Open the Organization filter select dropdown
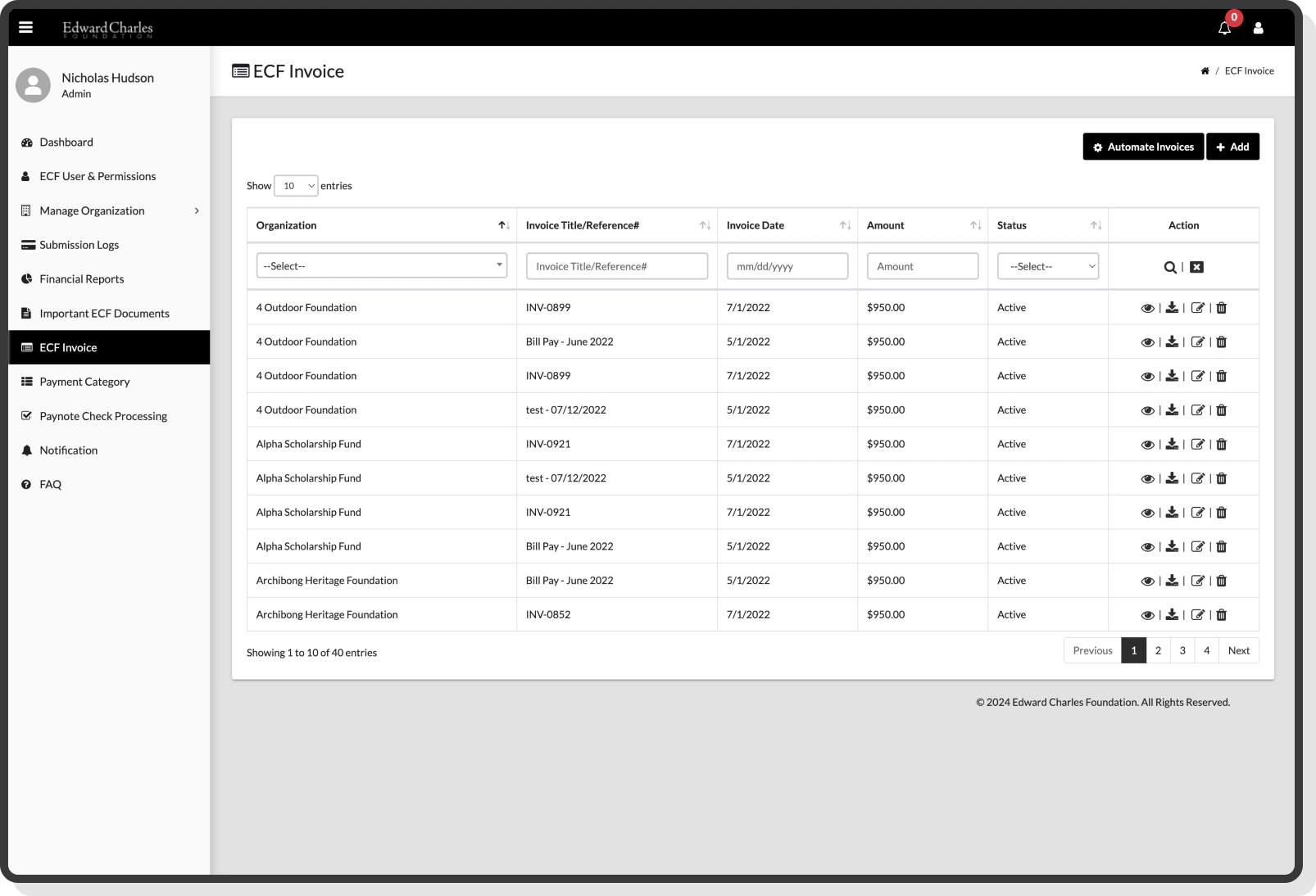Screen dimensions: 1316x896 (382, 265)
